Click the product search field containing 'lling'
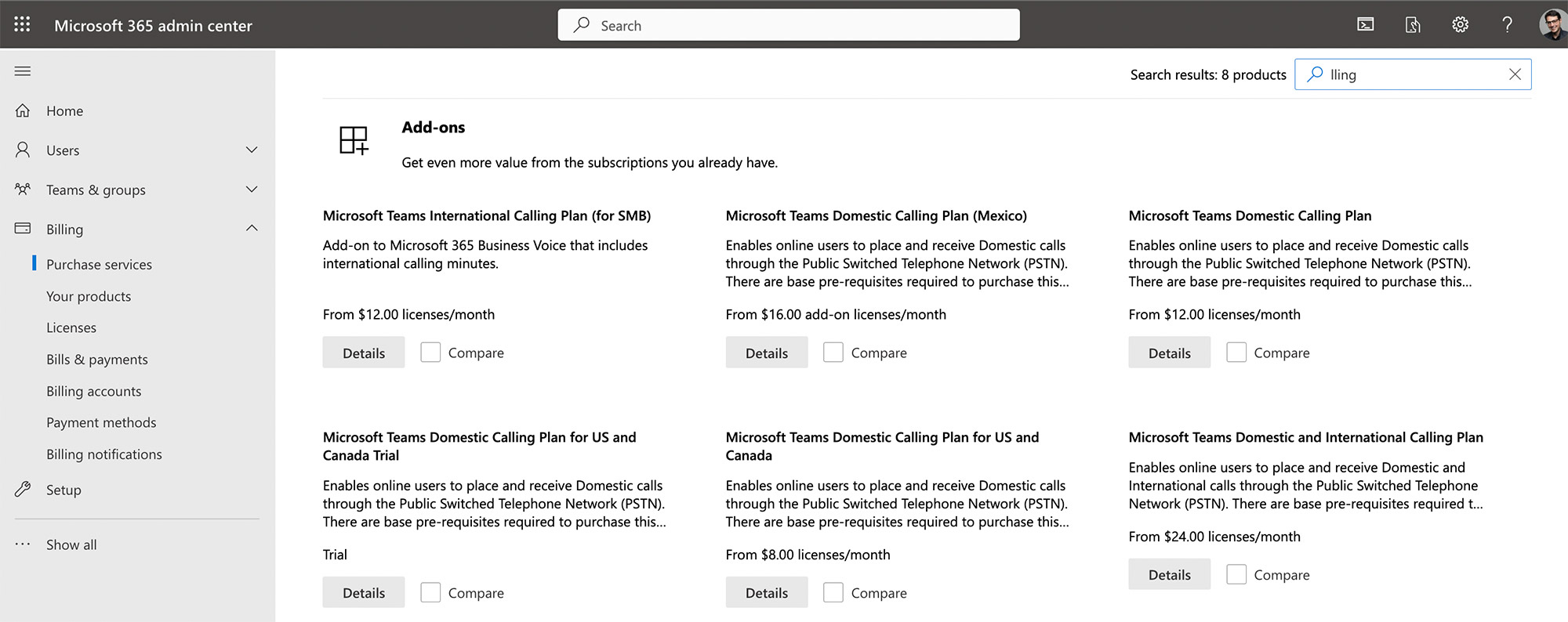The image size is (1568, 622). tap(1413, 74)
